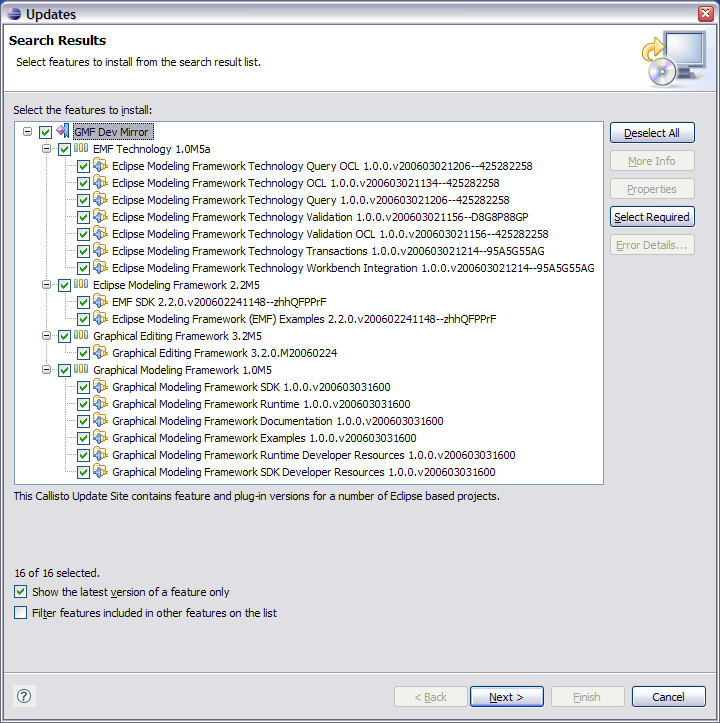Uncheck the Technology Query OCL checkbox

pos(83,166)
